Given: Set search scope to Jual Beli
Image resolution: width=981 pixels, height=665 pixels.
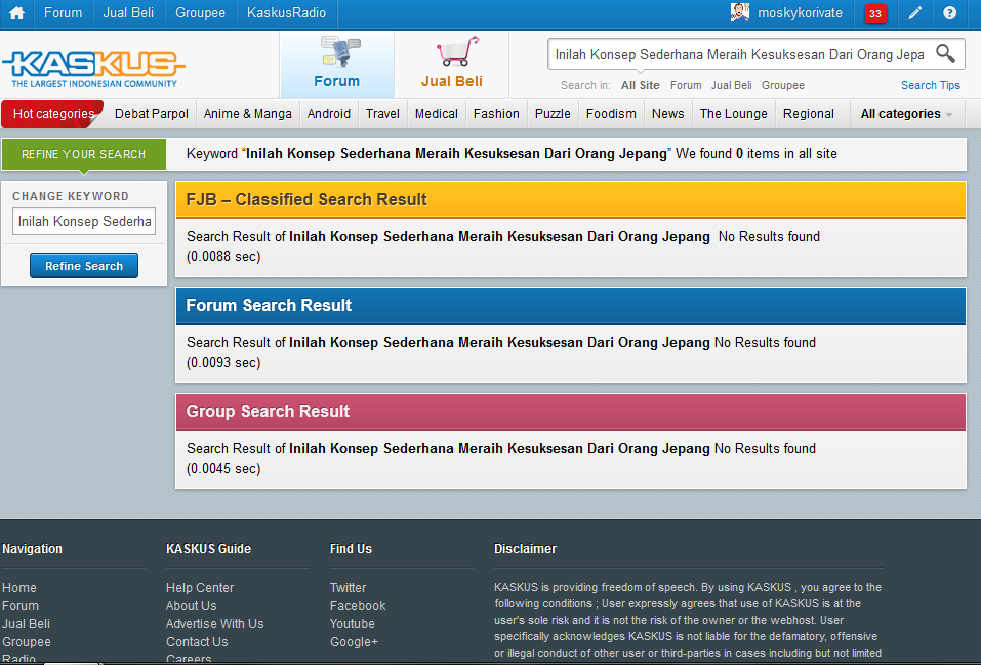Looking at the screenshot, I should tap(731, 85).
